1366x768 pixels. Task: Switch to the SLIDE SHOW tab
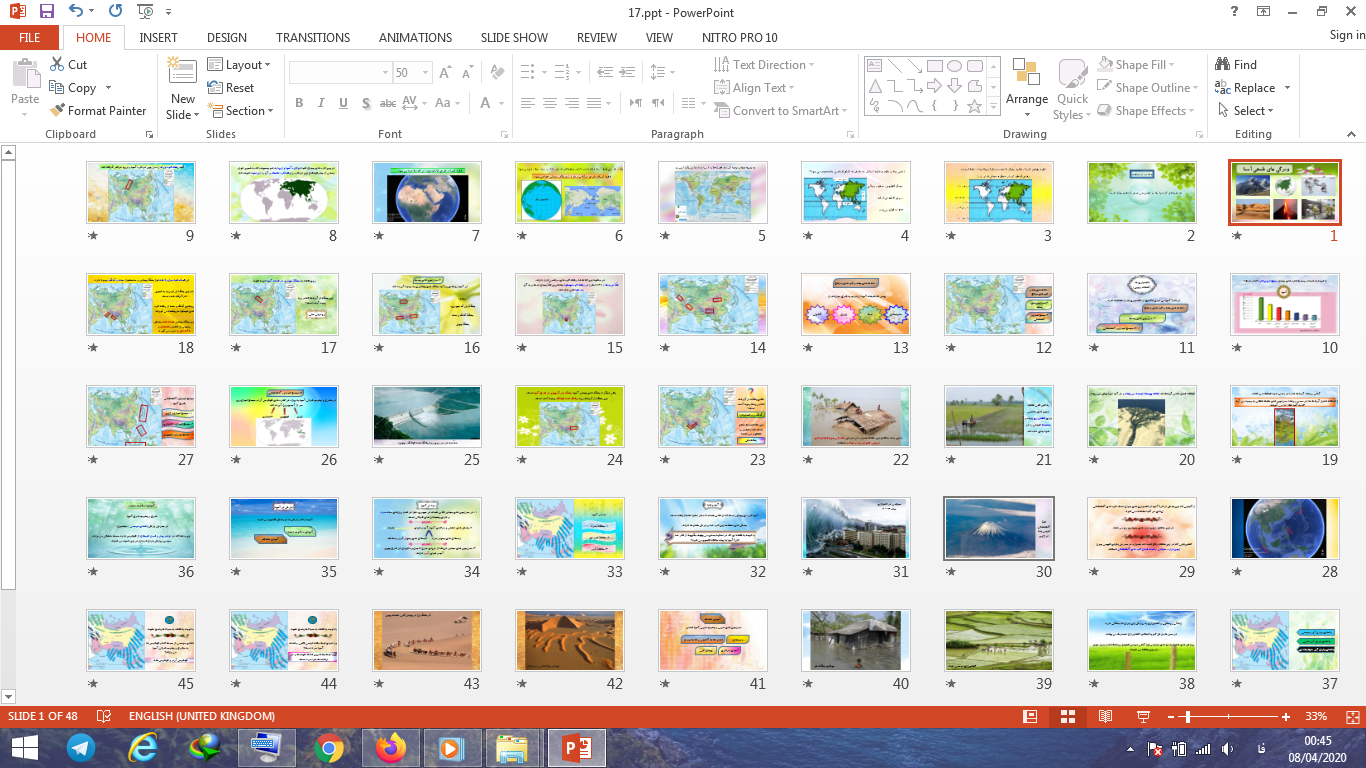(514, 38)
